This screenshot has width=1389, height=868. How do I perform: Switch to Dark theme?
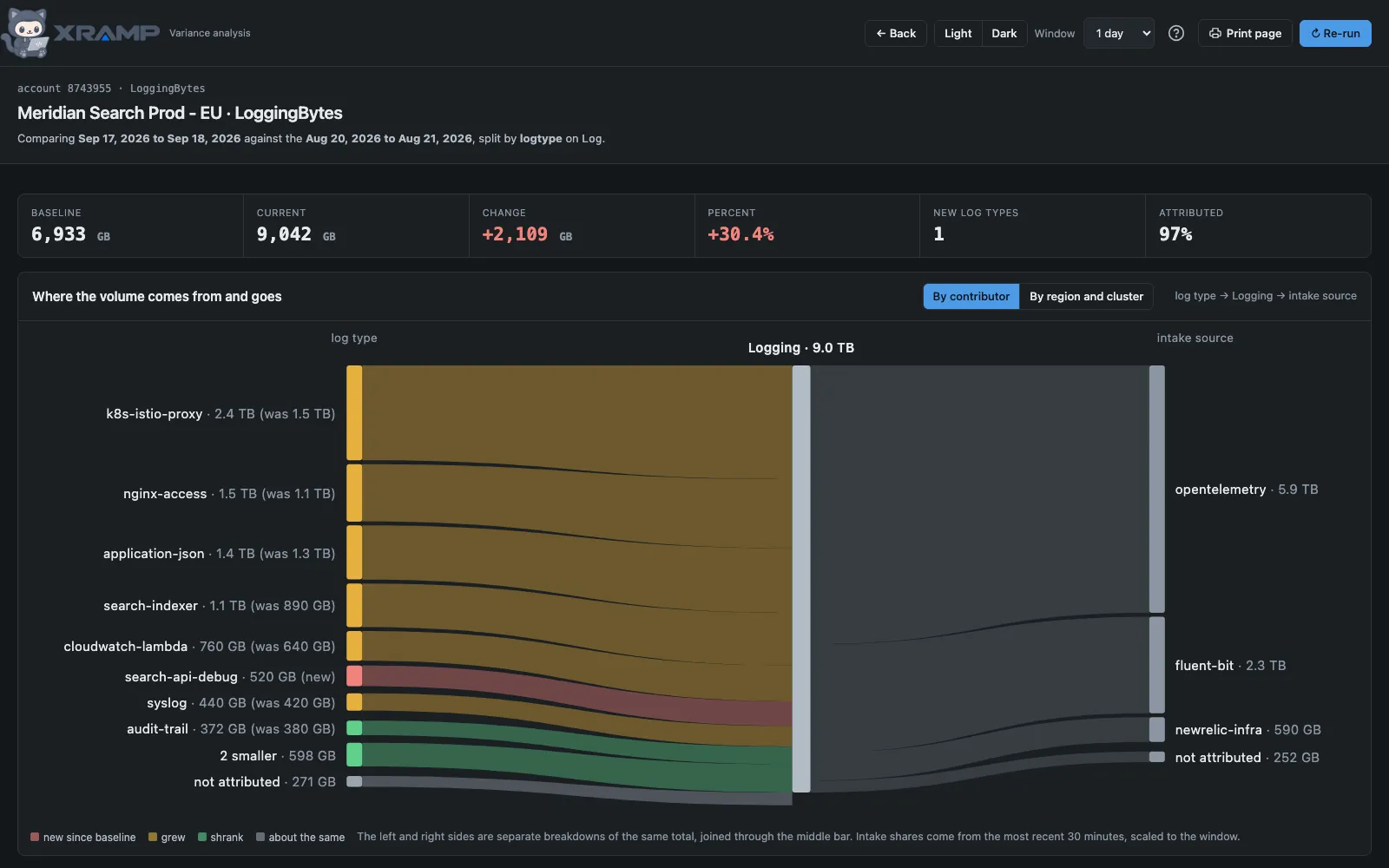click(1004, 33)
